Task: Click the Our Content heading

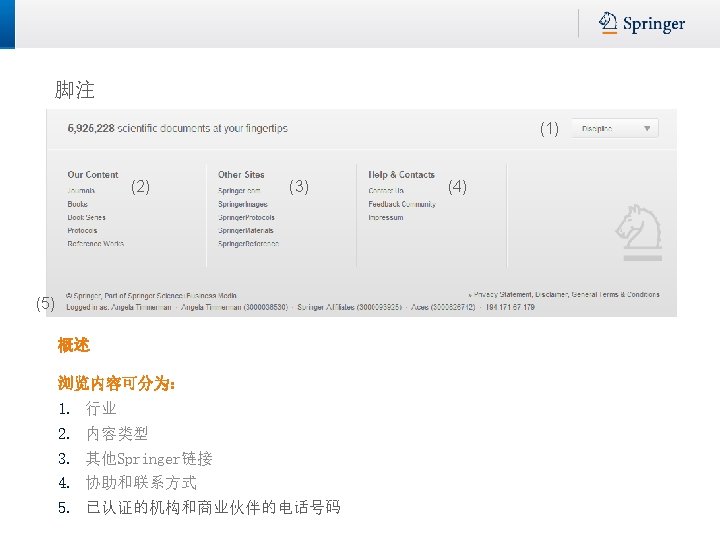Action: click(x=93, y=174)
